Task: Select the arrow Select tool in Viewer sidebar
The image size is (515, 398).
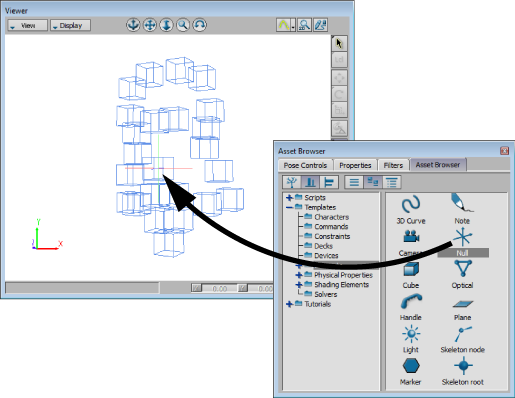Action: [x=339, y=44]
